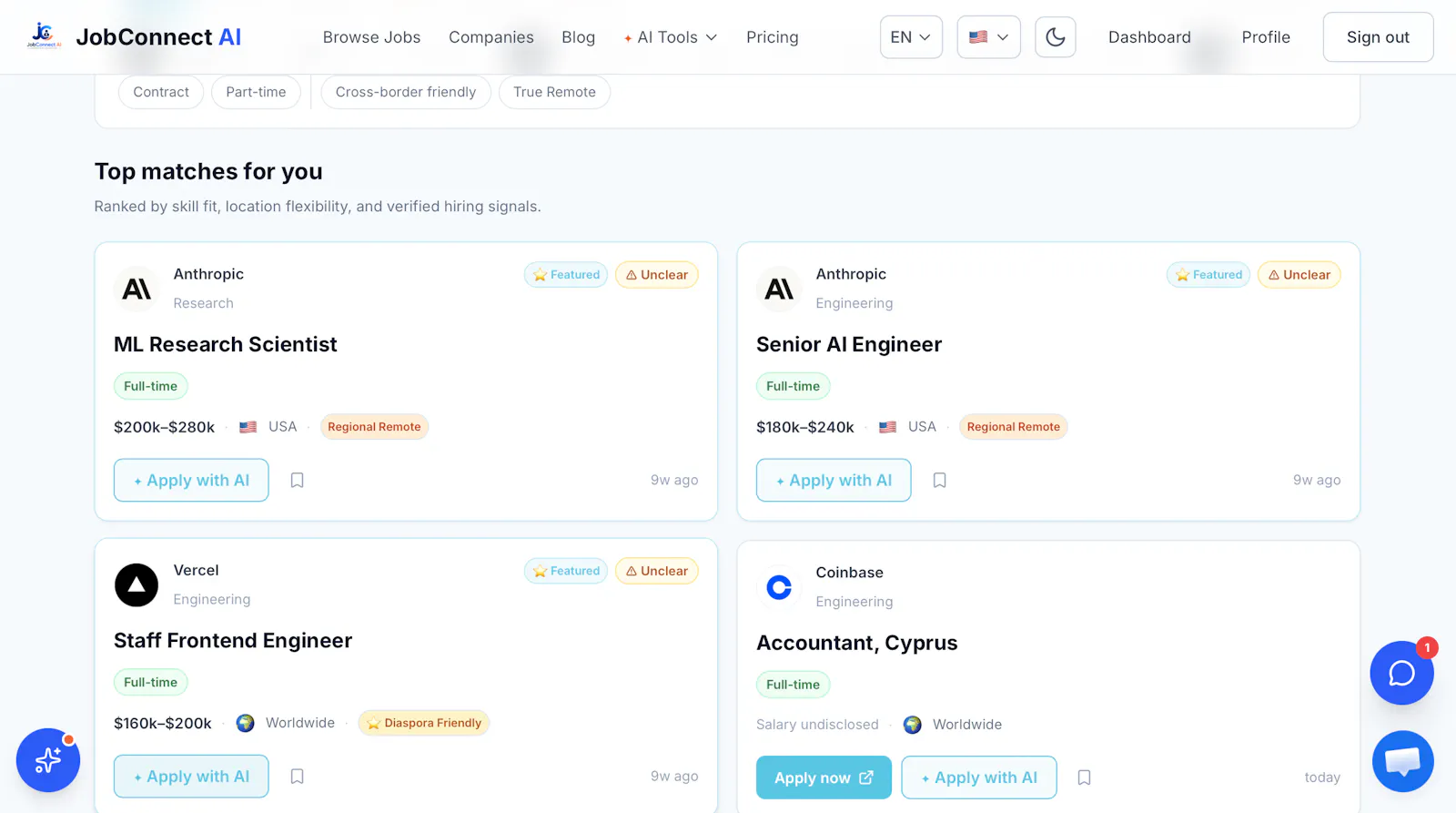
Task: Click USA flag on ML Research Scientist card
Action: click(248, 427)
